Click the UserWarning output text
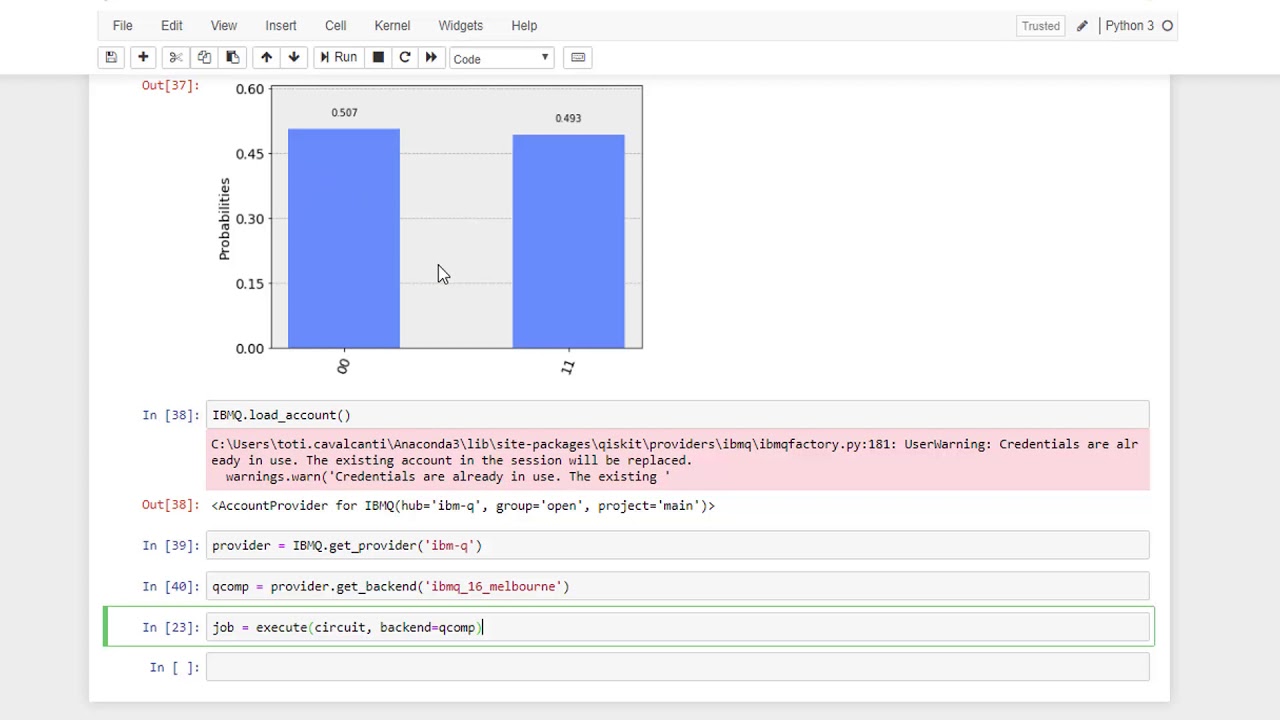The width and height of the screenshot is (1280, 720). tap(677, 461)
